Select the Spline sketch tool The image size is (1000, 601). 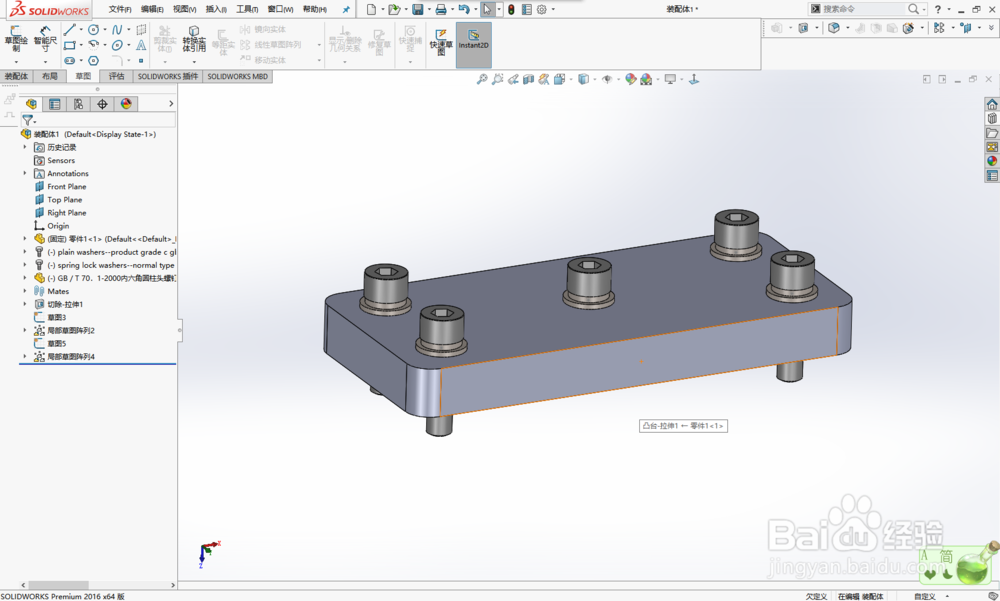click(x=117, y=30)
